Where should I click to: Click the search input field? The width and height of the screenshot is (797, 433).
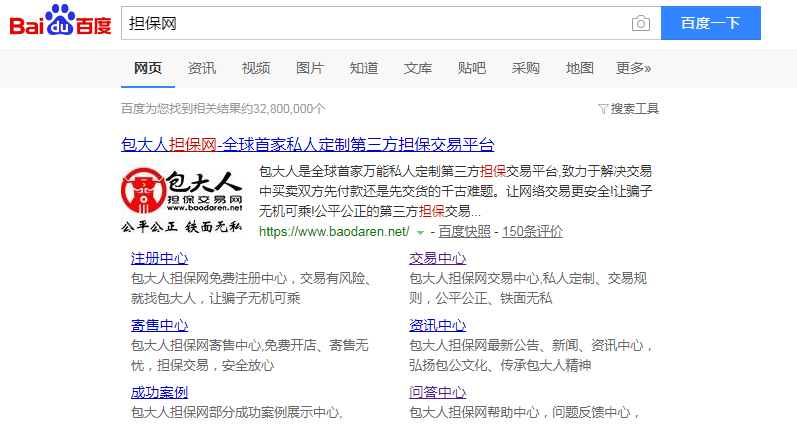(x=375, y=23)
